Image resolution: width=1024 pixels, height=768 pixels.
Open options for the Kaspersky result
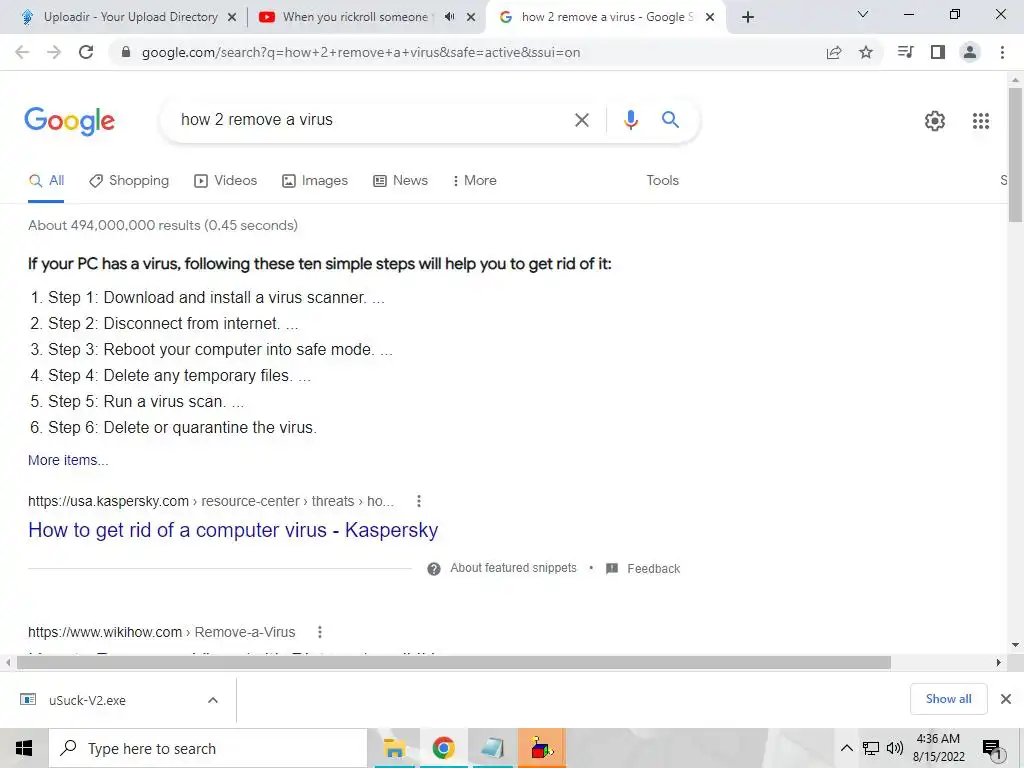(x=419, y=501)
